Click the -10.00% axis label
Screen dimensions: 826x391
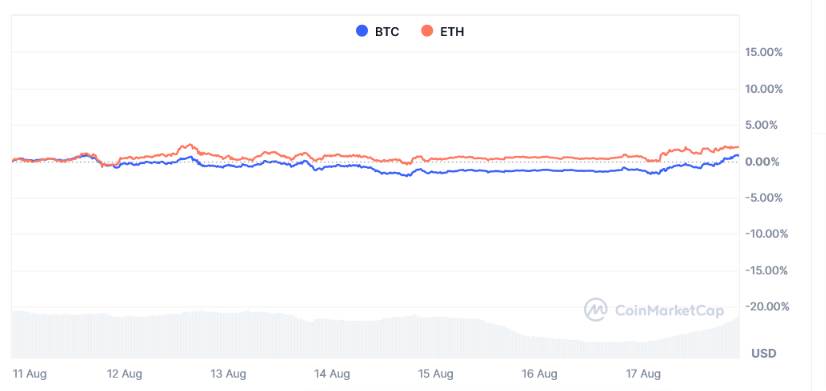[x=767, y=234]
